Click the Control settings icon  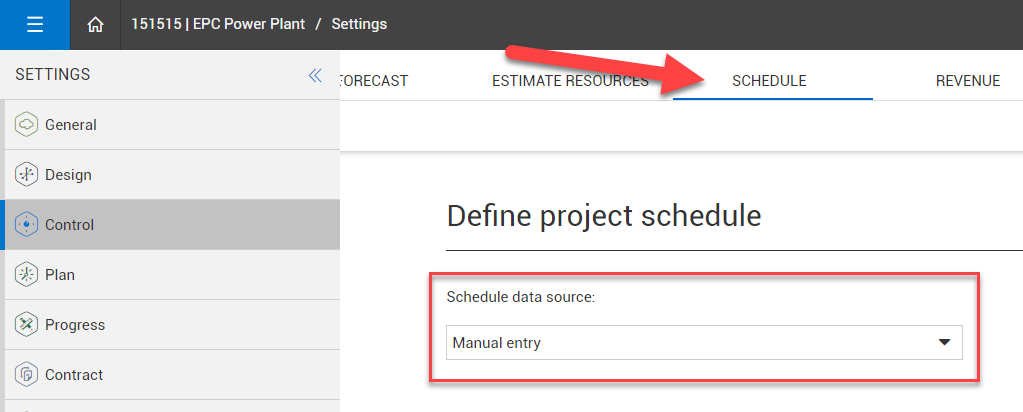pyautogui.click(x=26, y=225)
